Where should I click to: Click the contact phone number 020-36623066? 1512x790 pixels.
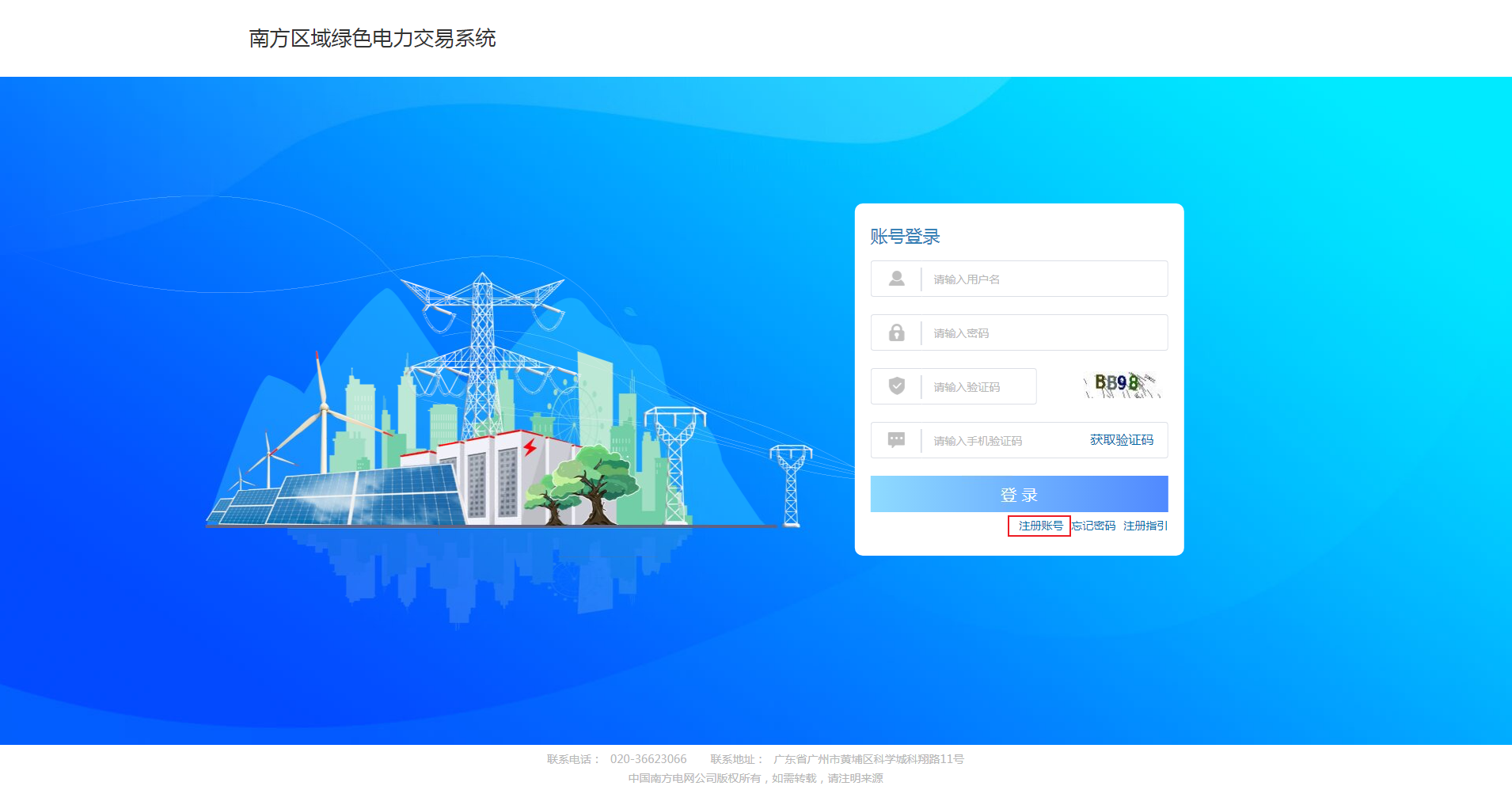[x=648, y=759]
